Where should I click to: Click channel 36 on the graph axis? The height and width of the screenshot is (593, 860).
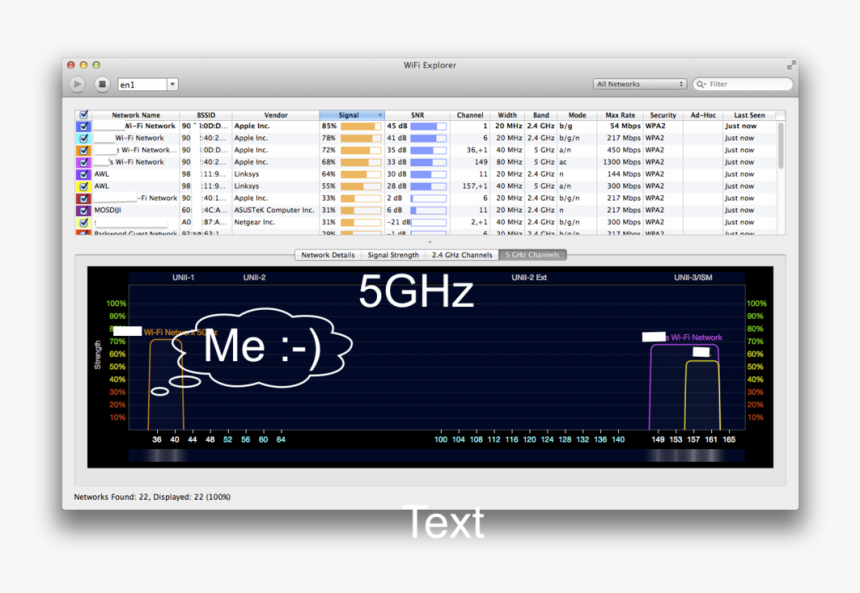pos(157,439)
